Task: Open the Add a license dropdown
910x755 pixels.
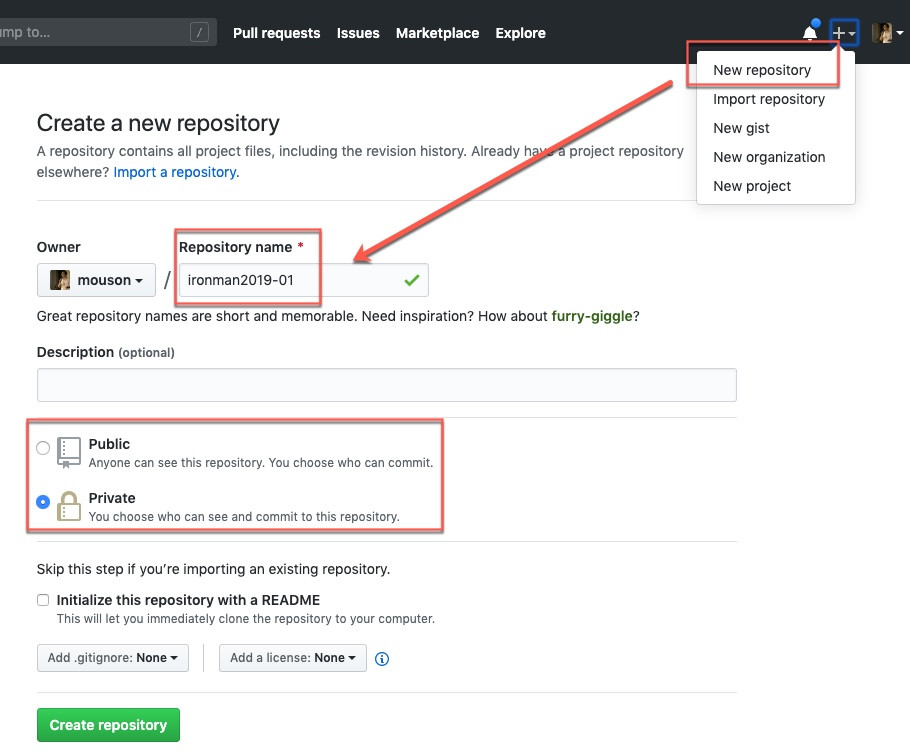Action: tap(292, 658)
